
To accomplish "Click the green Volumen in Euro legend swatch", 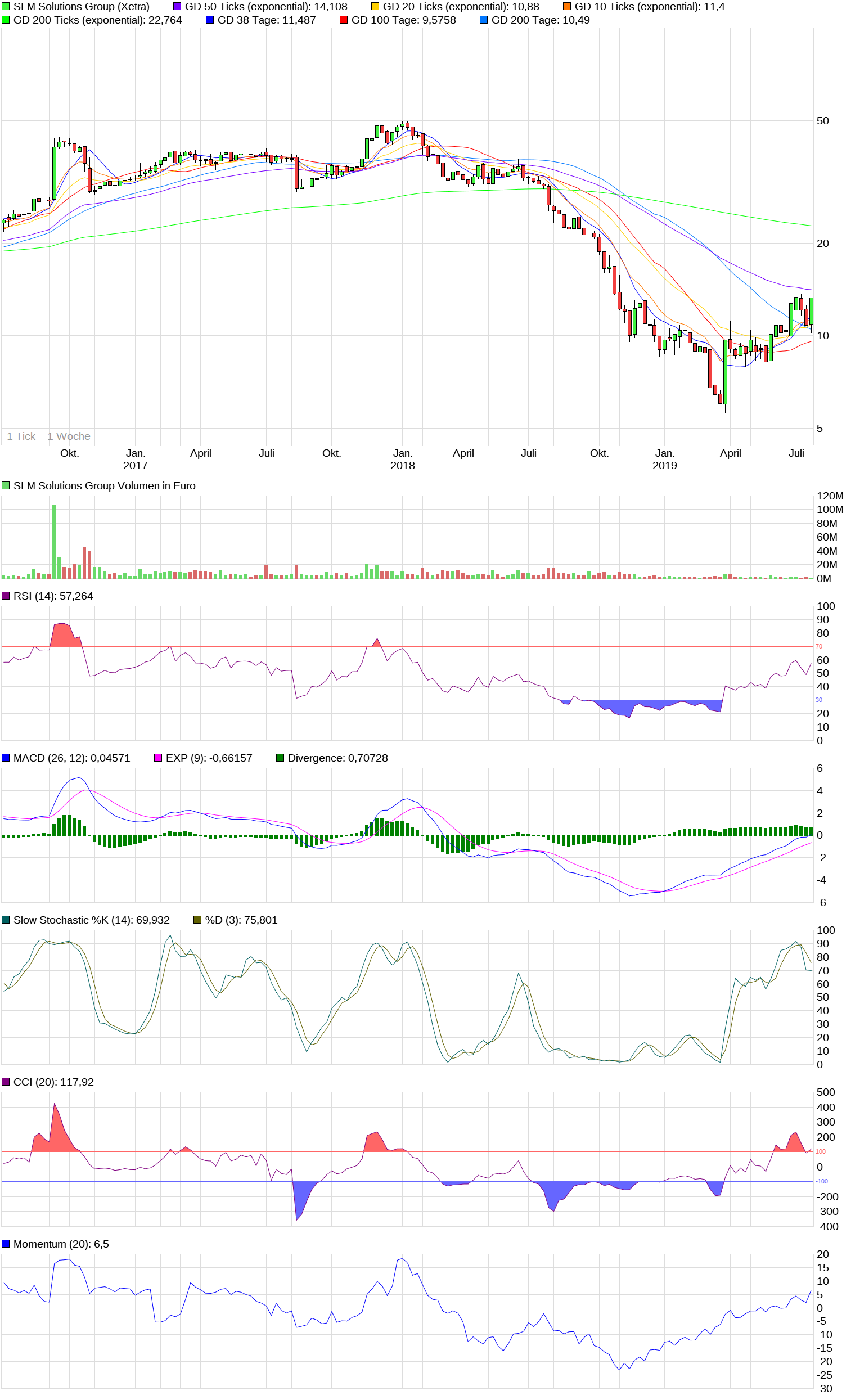I will pyautogui.click(x=6, y=486).
